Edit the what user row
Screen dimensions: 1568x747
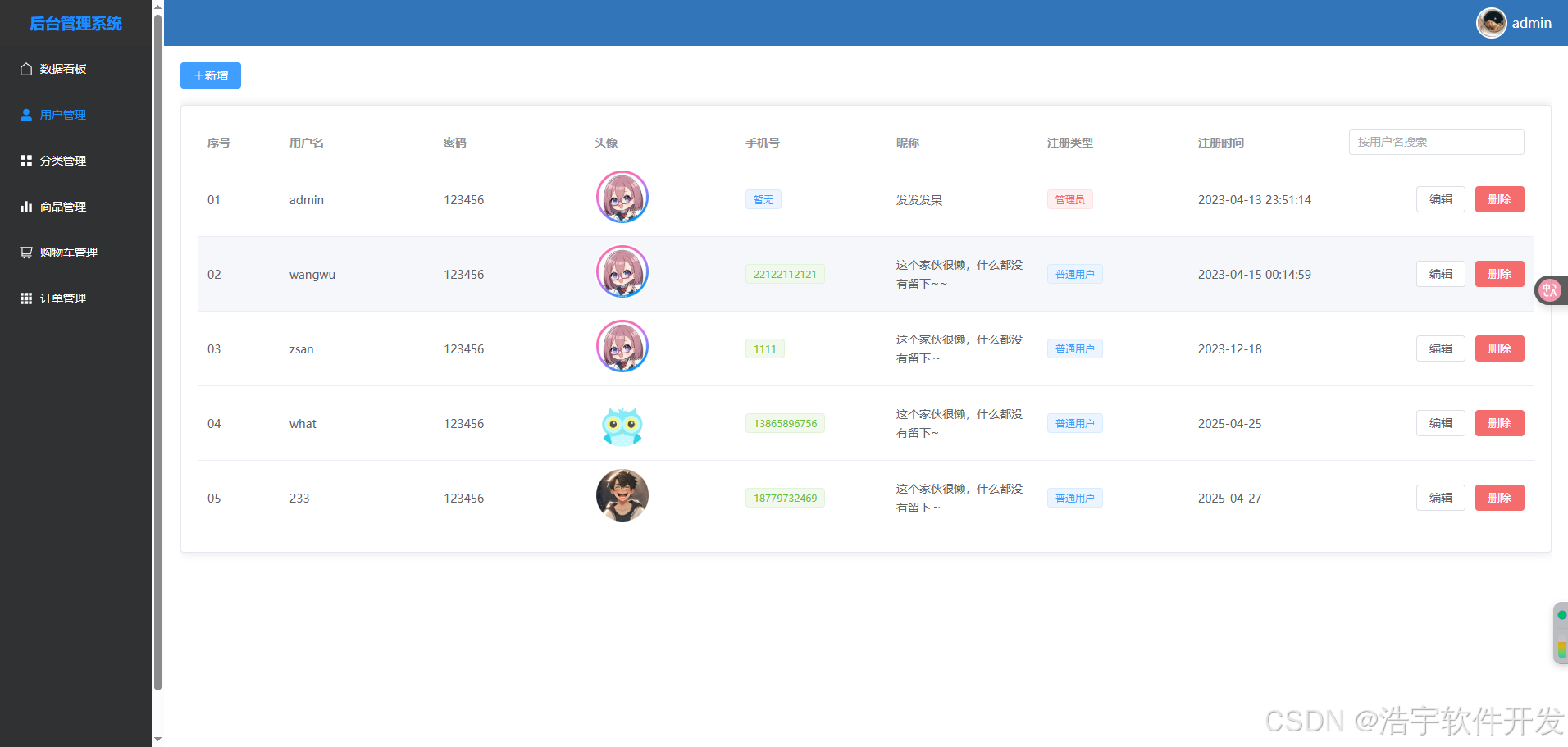click(x=1441, y=423)
